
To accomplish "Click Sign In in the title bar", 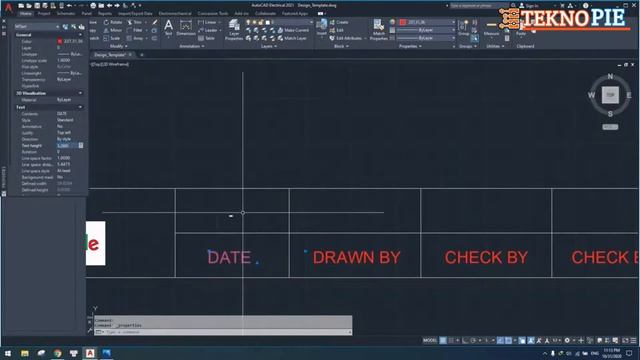I will click(x=529, y=6).
